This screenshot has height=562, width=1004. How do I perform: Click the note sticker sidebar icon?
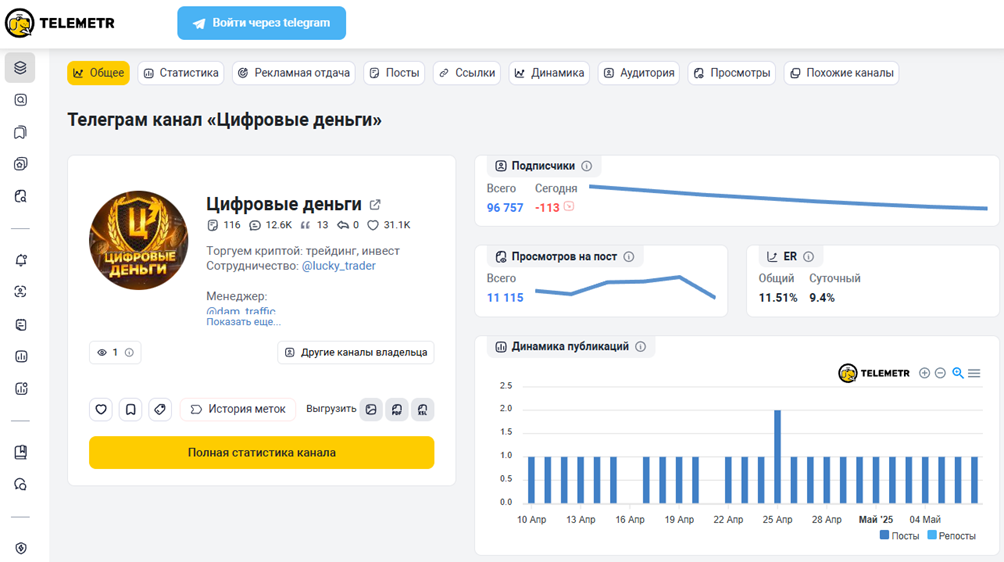click(20, 325)
